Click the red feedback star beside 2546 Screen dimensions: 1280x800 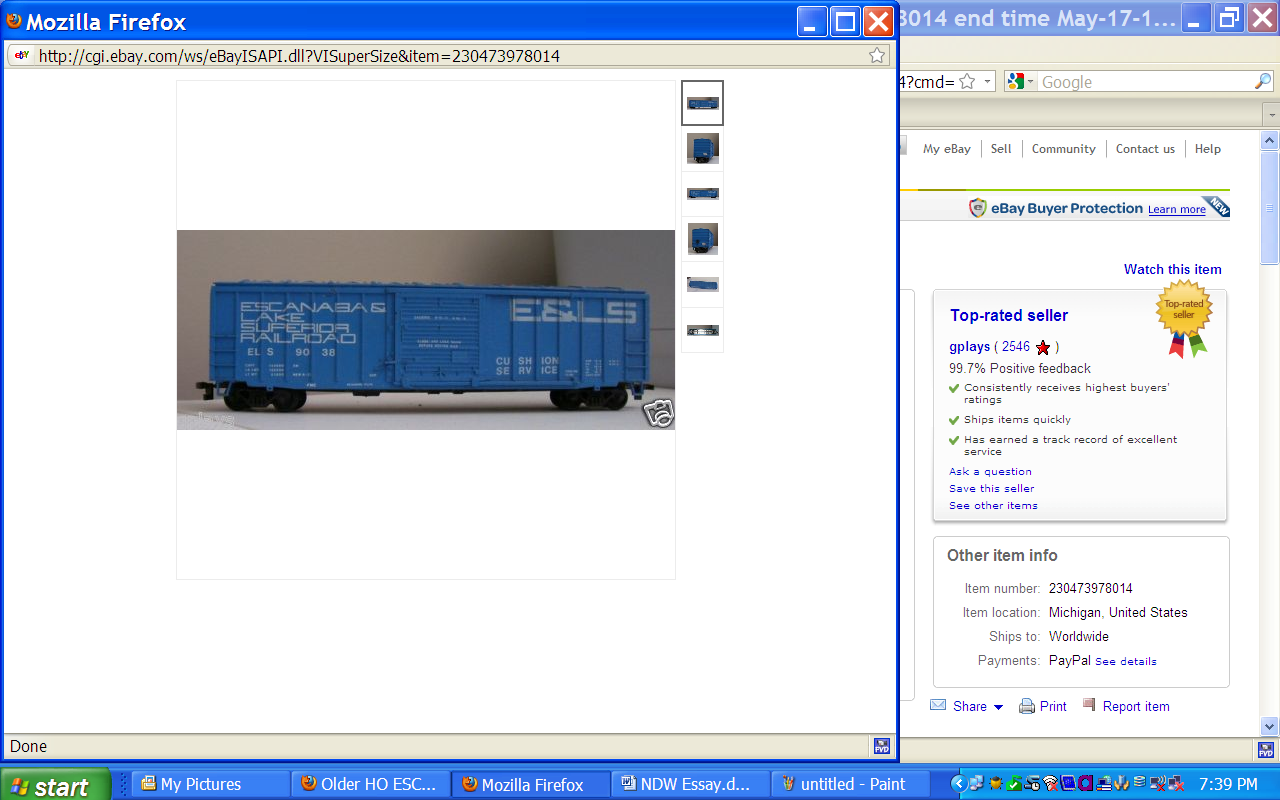tap(1044, 347)
